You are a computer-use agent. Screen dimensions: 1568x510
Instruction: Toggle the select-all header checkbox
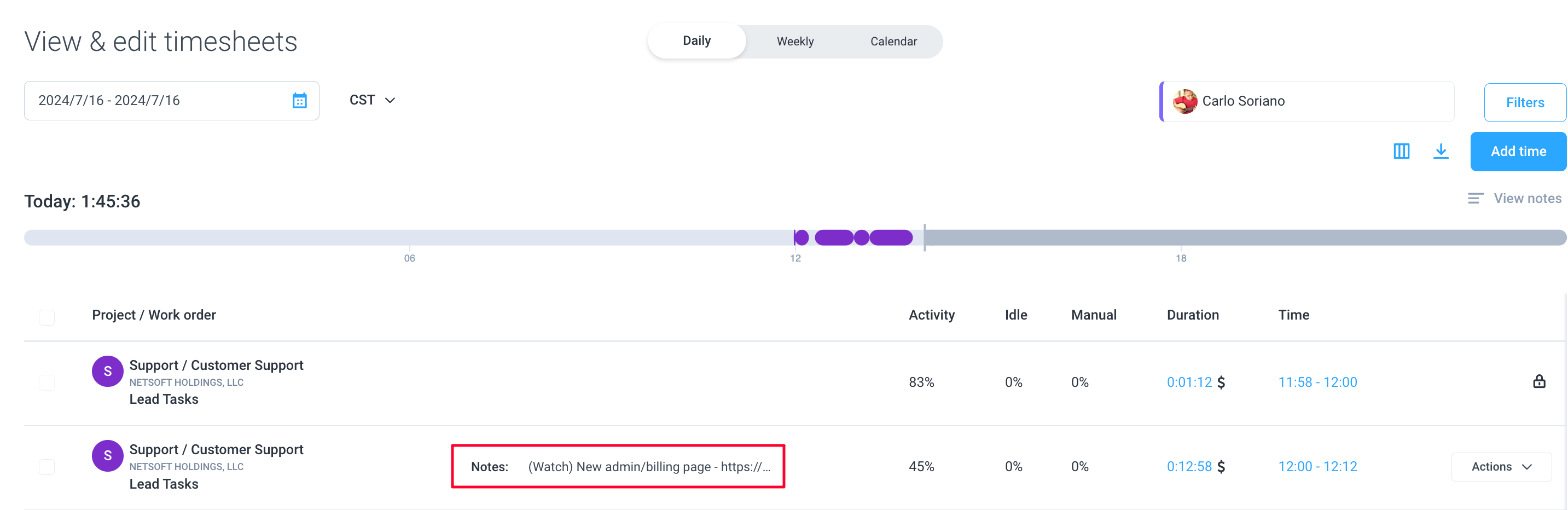[47, 317]
